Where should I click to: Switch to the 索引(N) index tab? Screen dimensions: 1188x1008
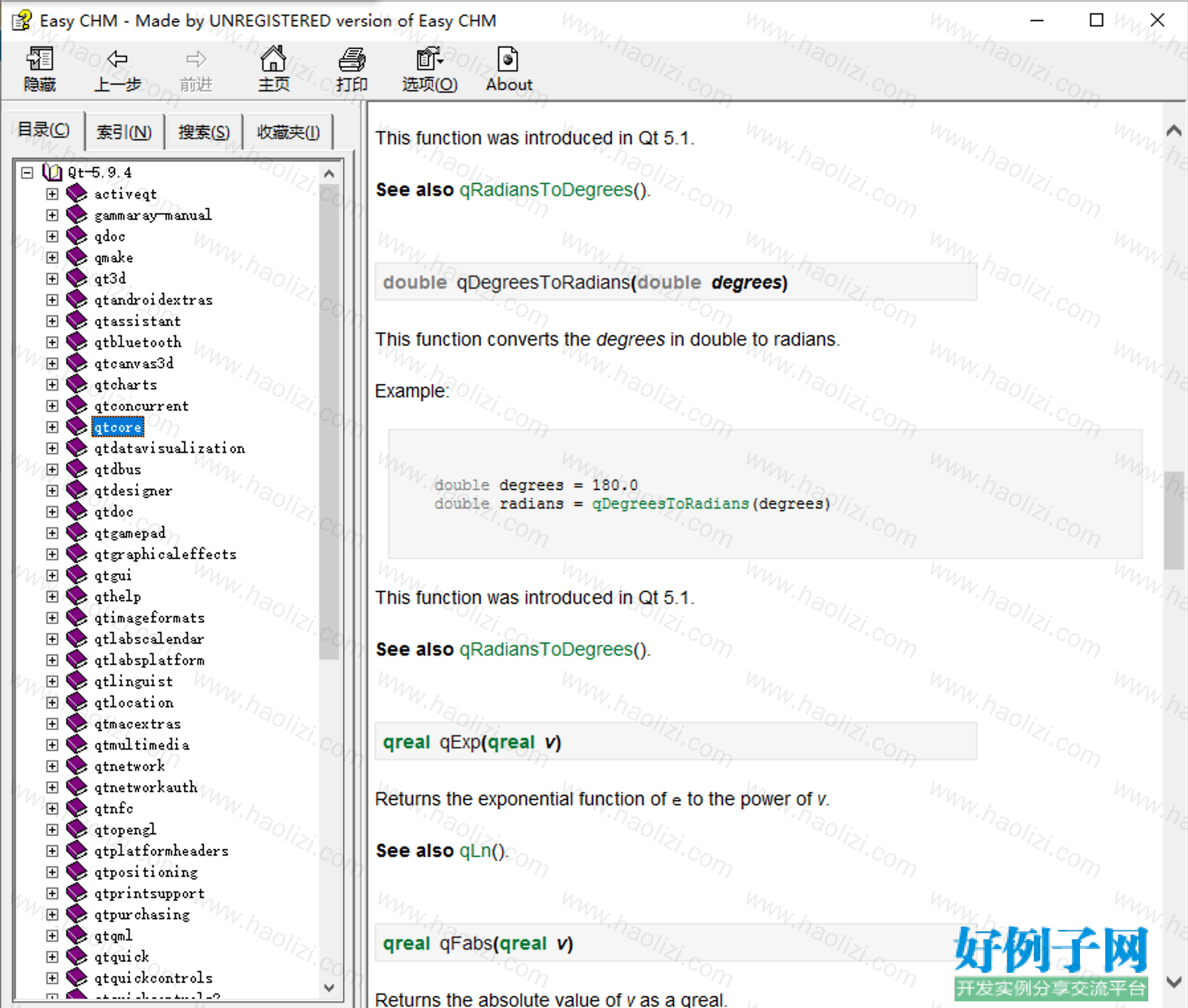pyautogui.click(x=124, y=132)
